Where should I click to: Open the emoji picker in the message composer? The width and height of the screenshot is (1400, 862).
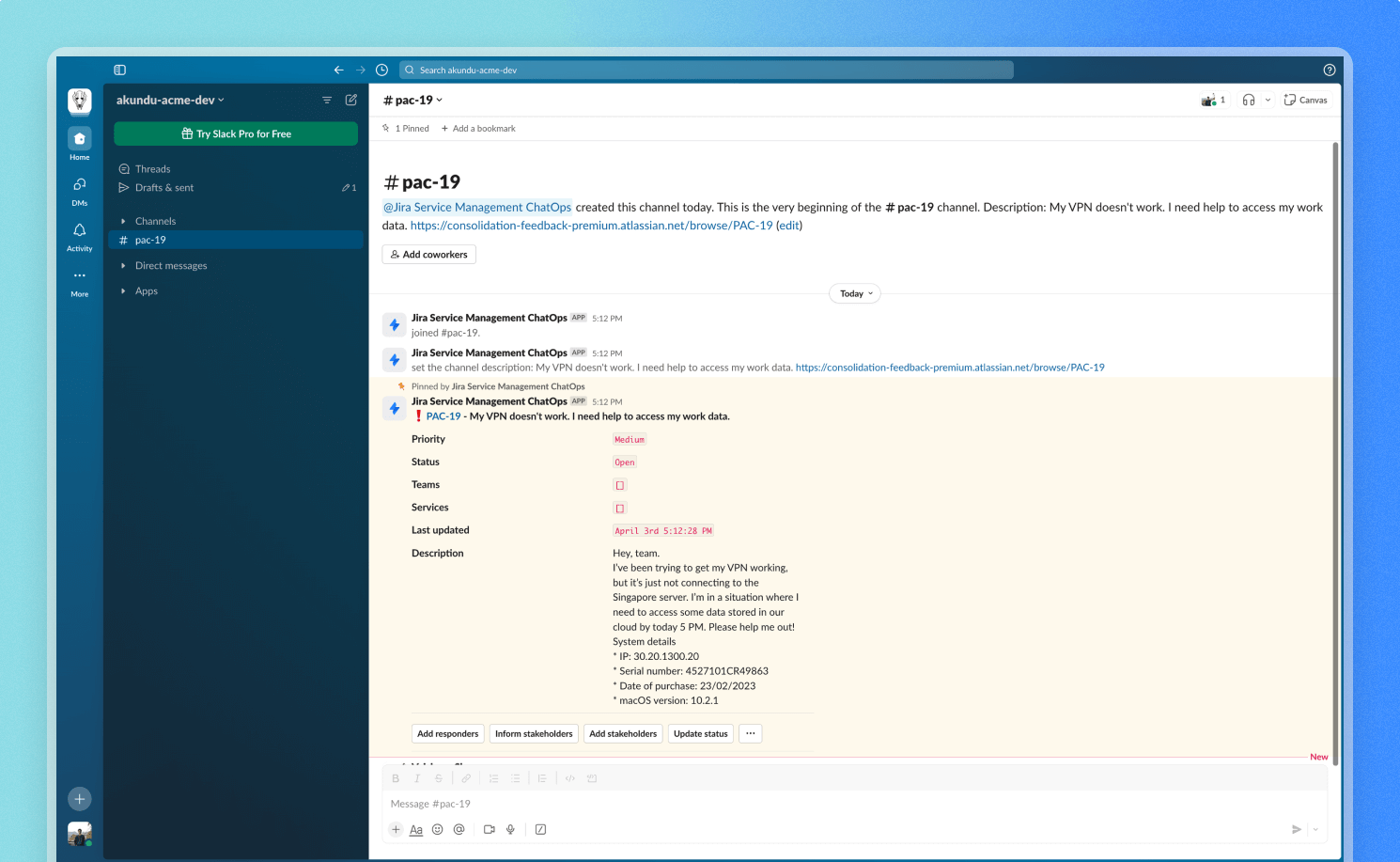[x=437, y=829]
